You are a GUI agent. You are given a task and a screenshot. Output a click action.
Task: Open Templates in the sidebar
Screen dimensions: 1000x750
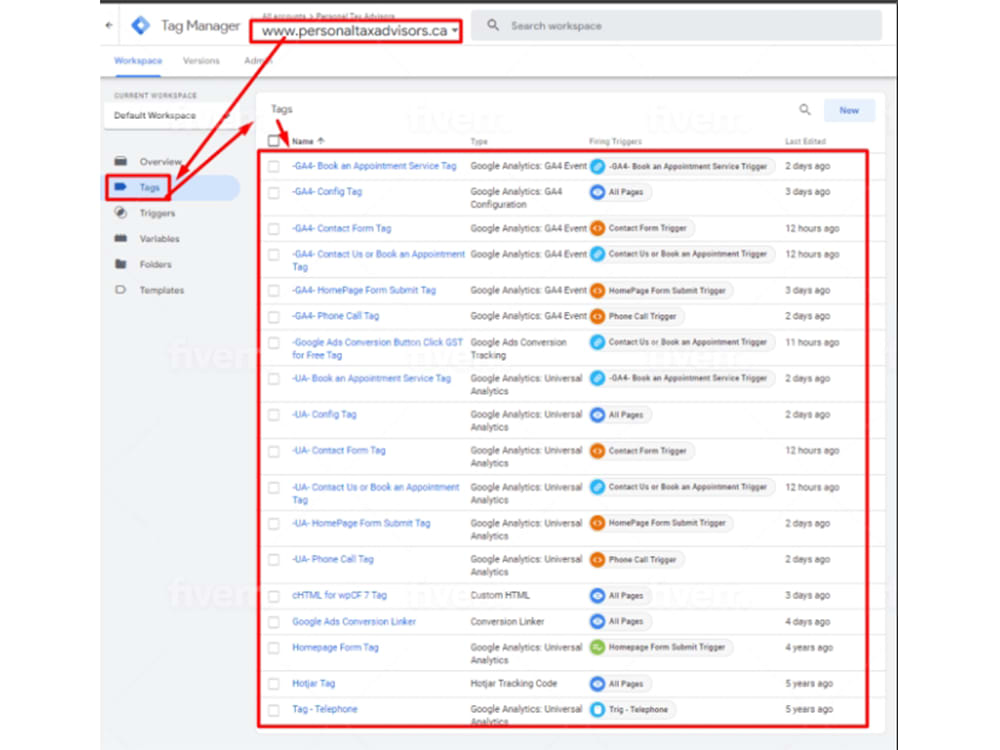click(162, 290)
